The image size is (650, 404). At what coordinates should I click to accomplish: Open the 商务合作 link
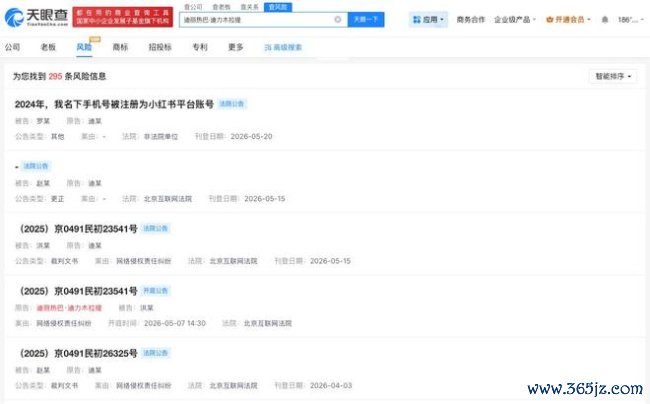pos(471,19)
